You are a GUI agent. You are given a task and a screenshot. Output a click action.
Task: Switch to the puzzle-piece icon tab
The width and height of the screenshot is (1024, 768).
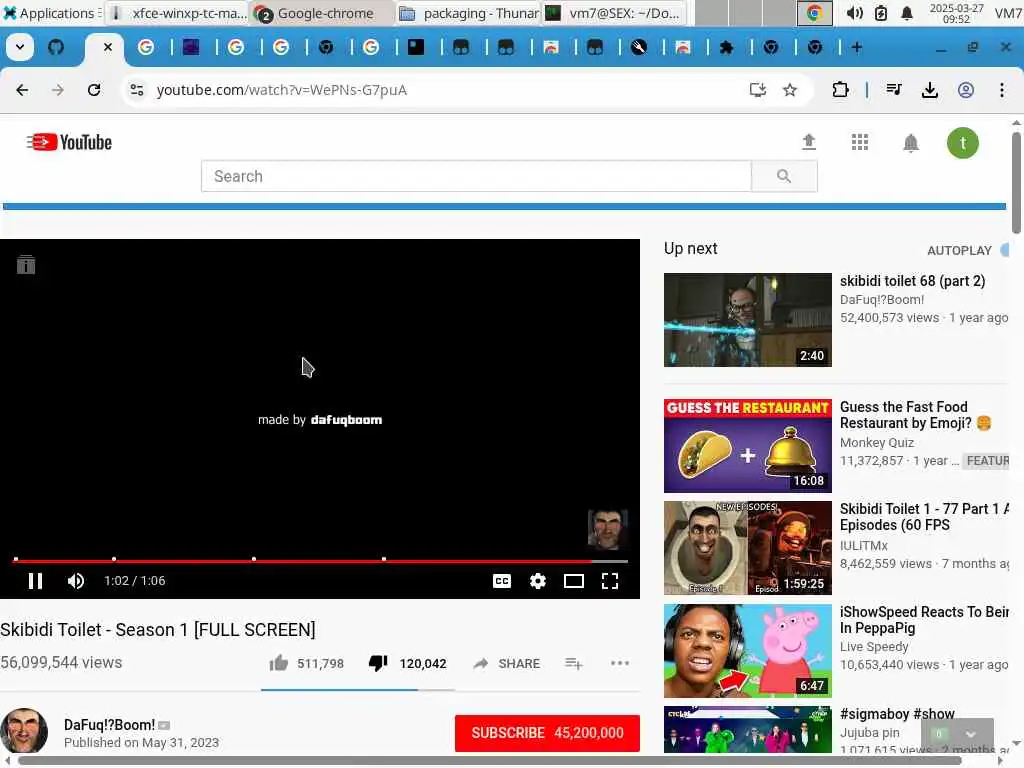(726, 47)
